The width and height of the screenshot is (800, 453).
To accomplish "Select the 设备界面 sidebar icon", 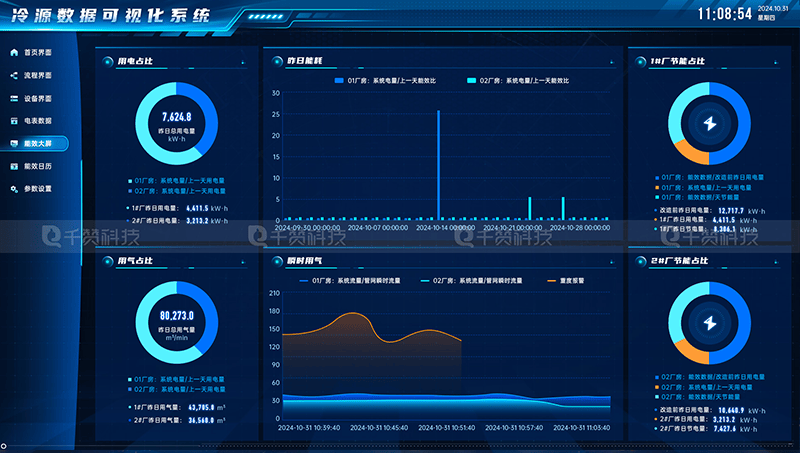I will 14,98.
